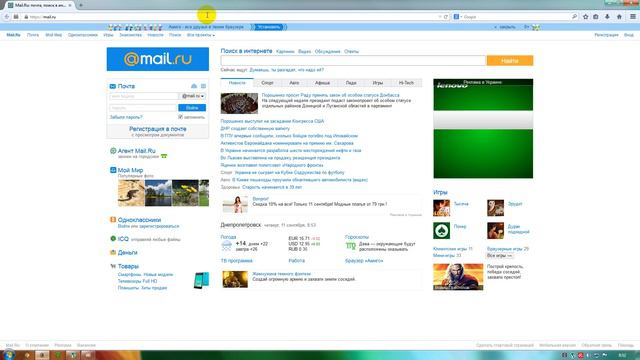Open the Забыли пароль? link

126,117
